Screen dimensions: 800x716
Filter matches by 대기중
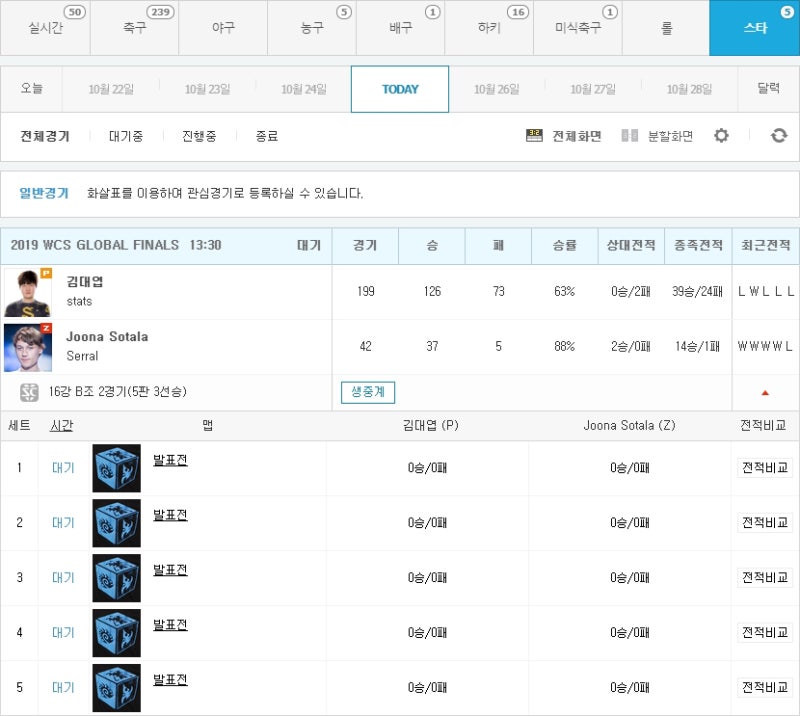click(x=126, y=136)
